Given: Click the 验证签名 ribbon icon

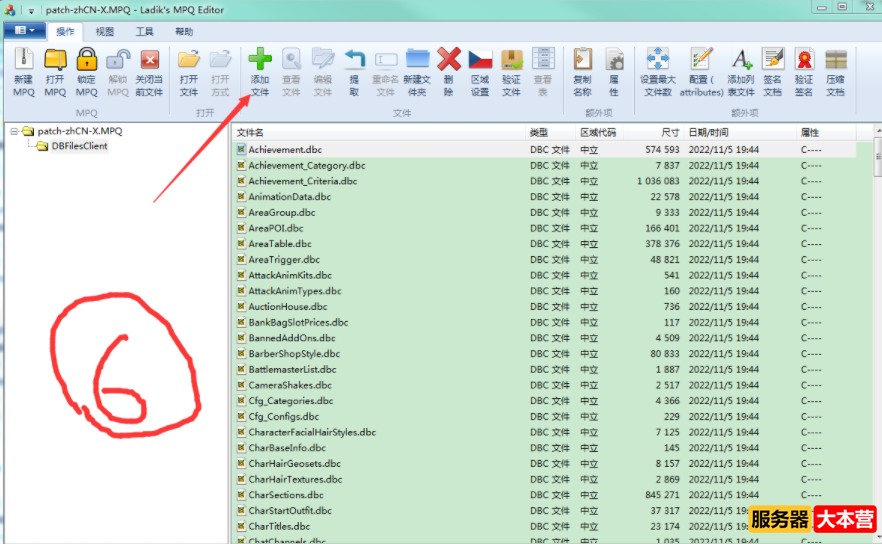Looking at the screenshot, I should pos(804,59).
